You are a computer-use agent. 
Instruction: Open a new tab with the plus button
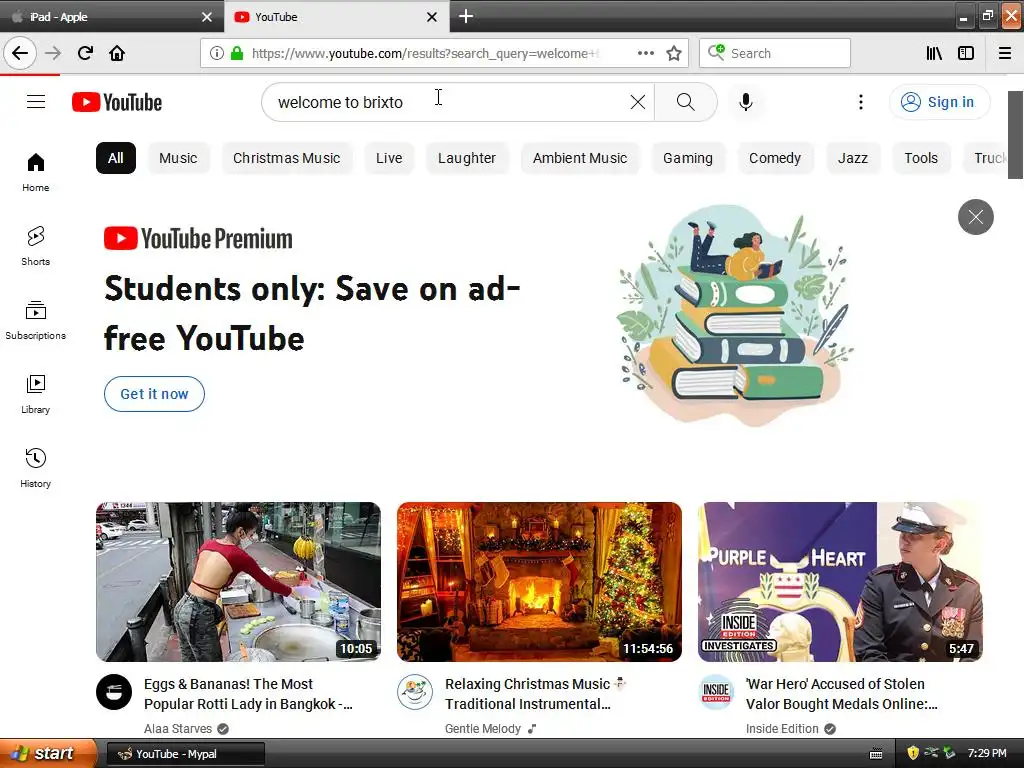click(466, 16)
